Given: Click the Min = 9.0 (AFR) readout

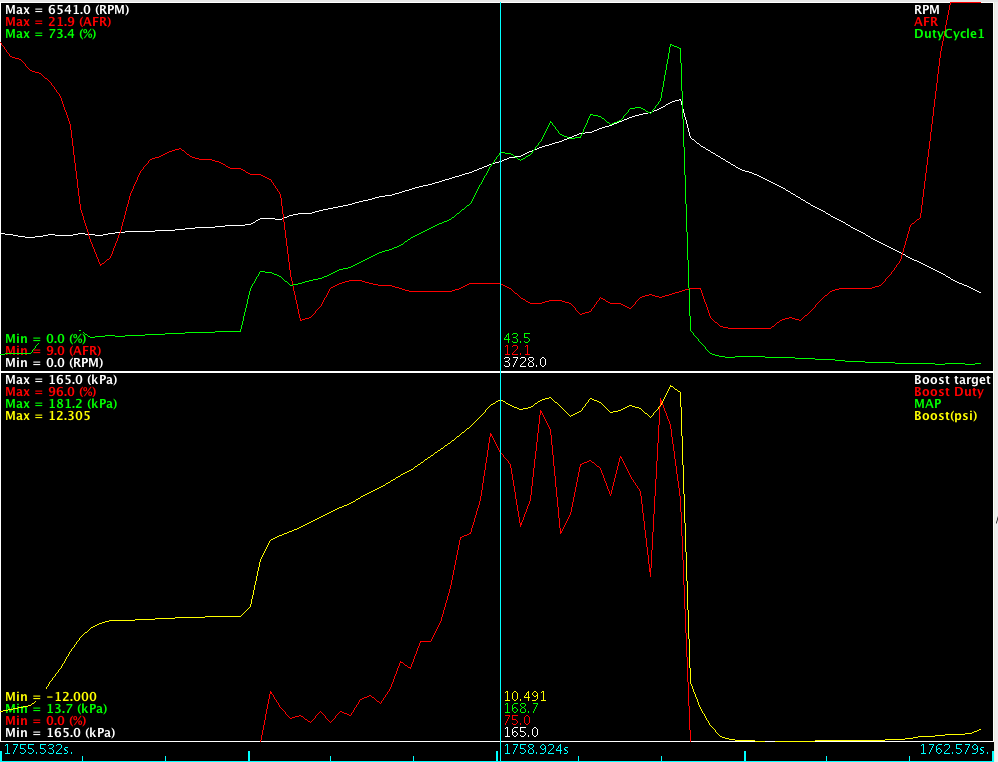Looking at the screenshot, I should click(53, 351).
